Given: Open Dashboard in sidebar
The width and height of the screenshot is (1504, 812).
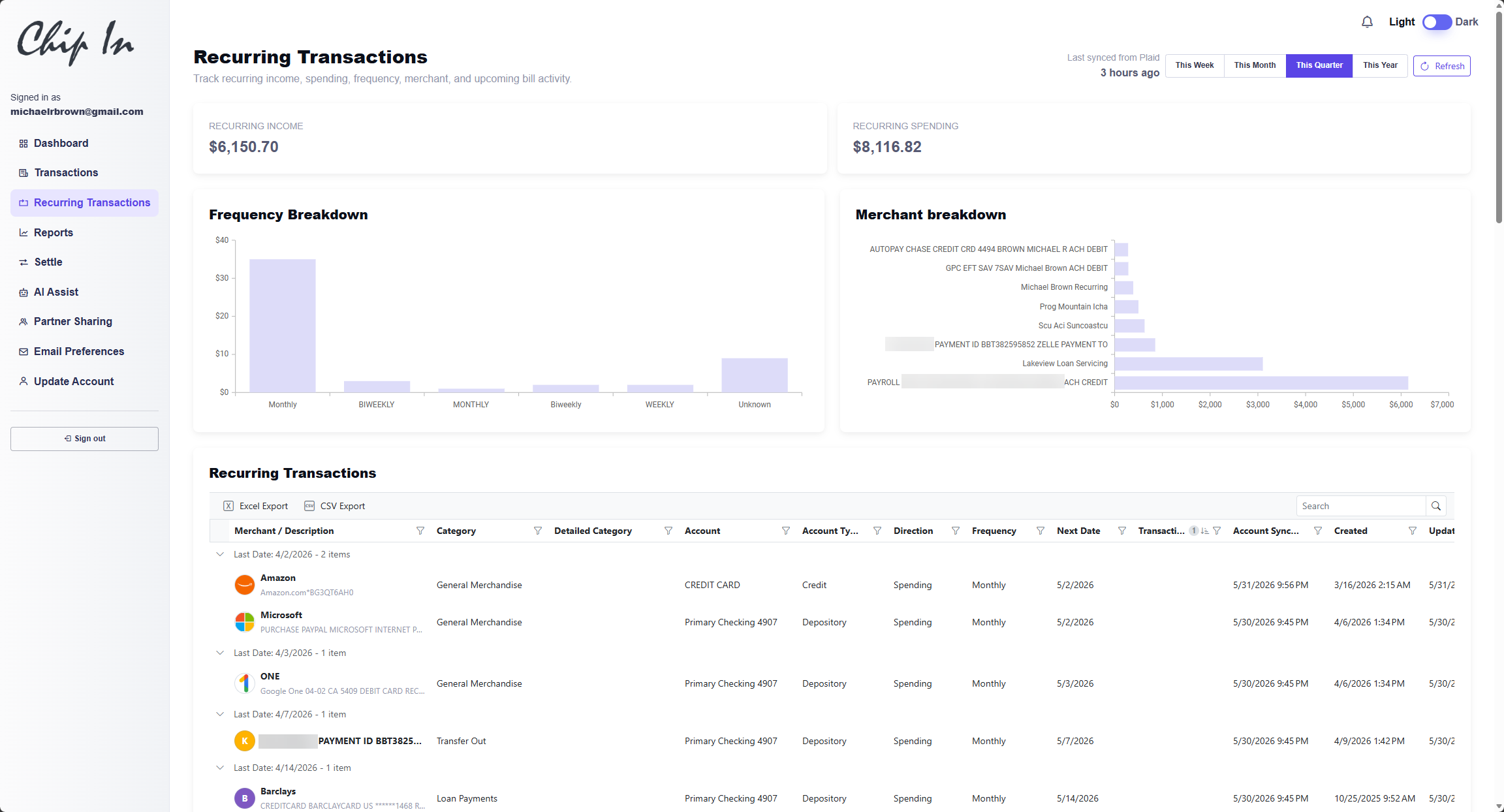Looking at the screenshot, I should pos(84,143).
